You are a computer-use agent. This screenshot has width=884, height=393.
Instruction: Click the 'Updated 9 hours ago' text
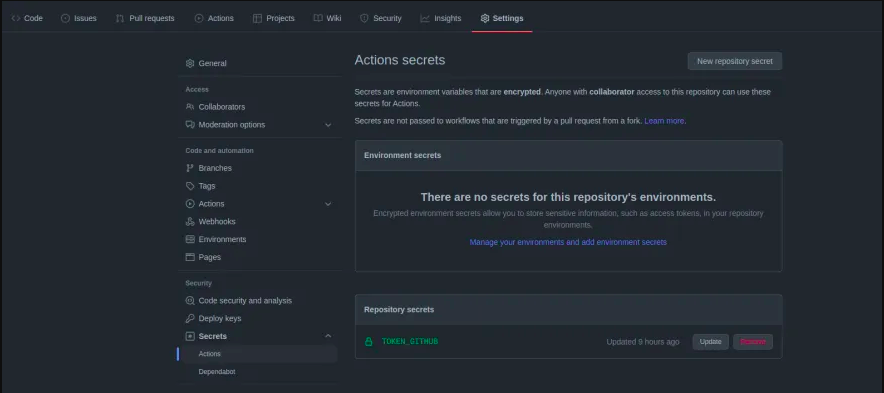tap(643, 342)
